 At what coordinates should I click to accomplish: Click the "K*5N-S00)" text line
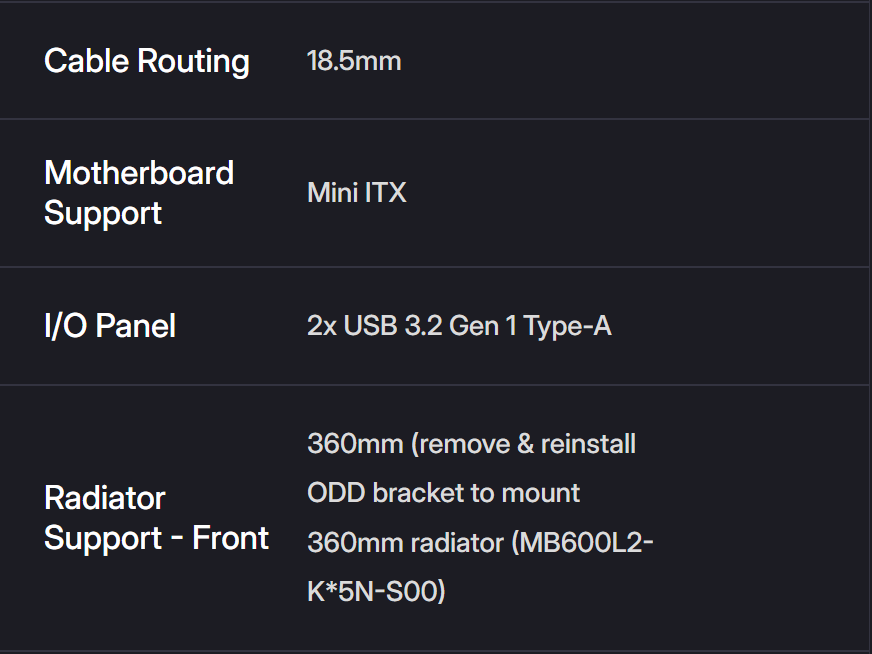(x=376, y=591)
